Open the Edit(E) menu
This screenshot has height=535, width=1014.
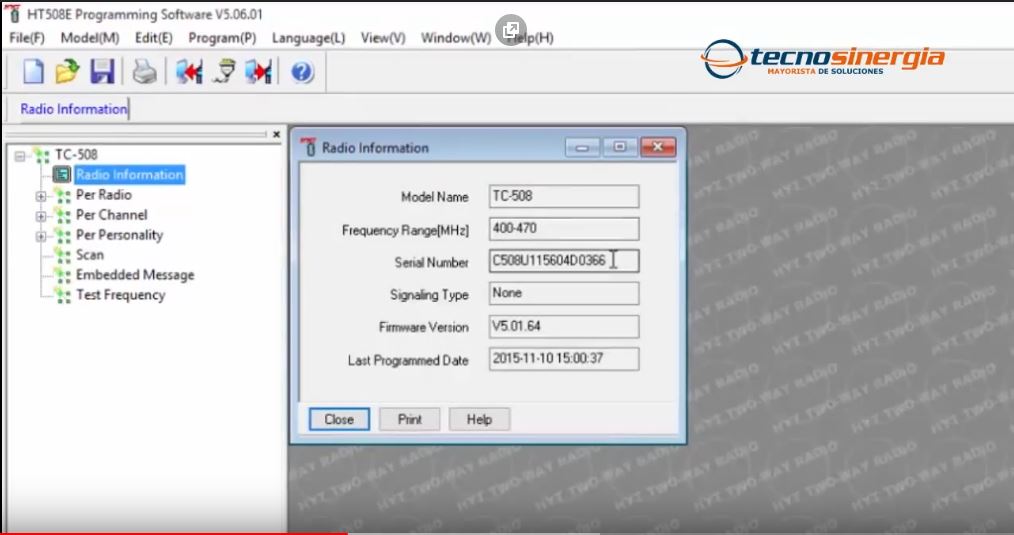click(x=154, y=38)
